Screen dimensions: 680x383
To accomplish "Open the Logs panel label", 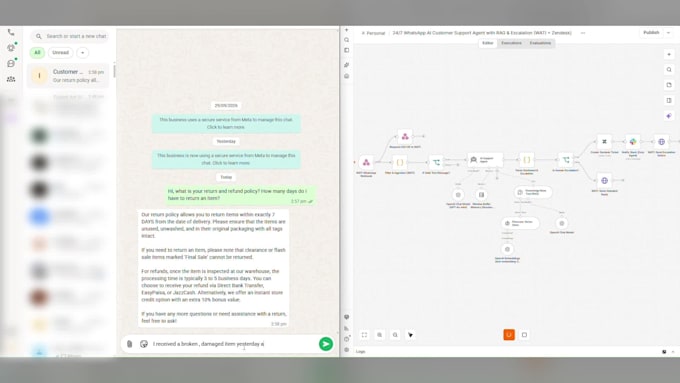I will (x=360, y=352).
